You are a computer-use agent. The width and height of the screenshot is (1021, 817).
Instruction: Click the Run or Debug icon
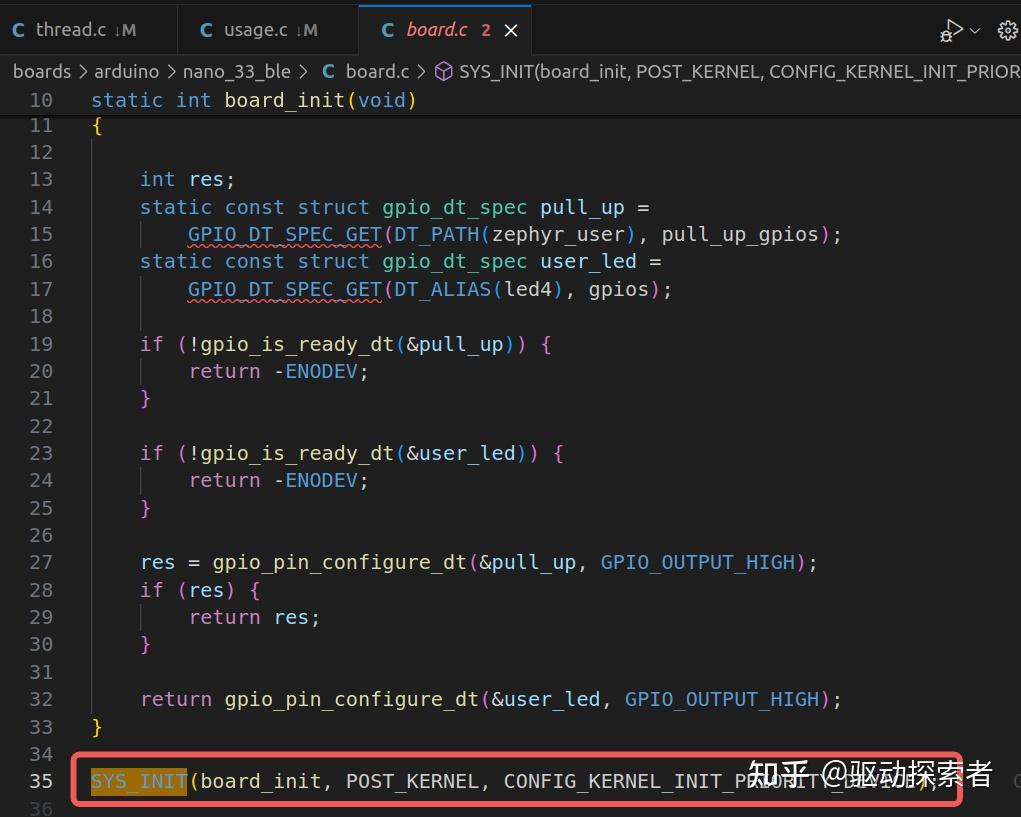click(951, 31)
